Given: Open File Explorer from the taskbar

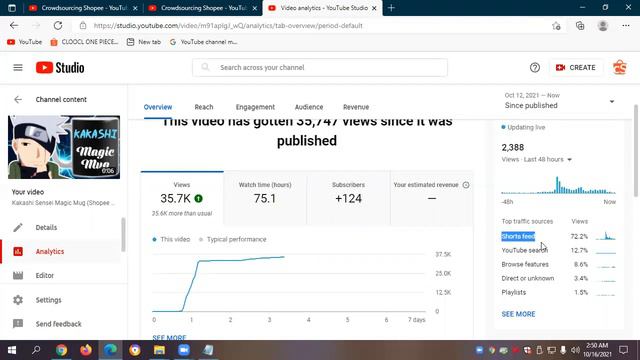Looking at the screenshot, I should tap(159, 350).
